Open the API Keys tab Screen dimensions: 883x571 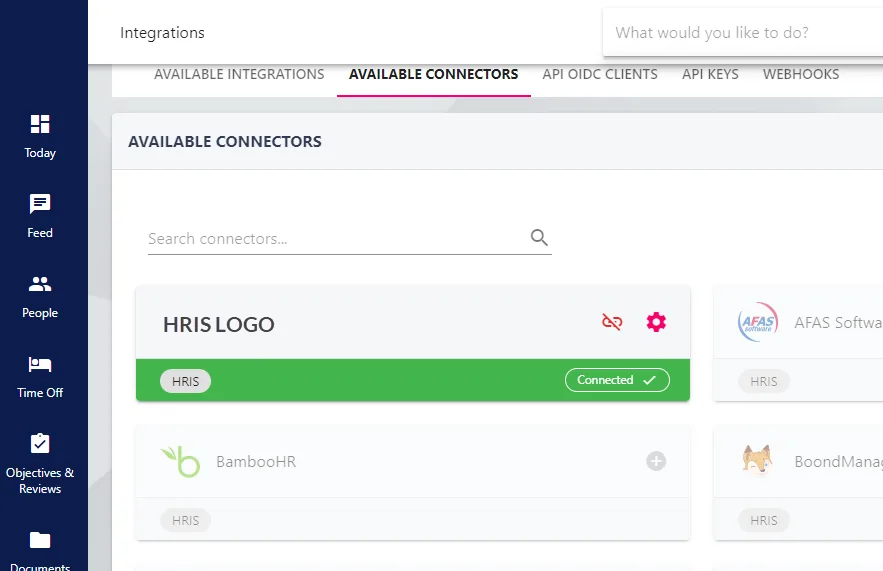tap(710, 74)
